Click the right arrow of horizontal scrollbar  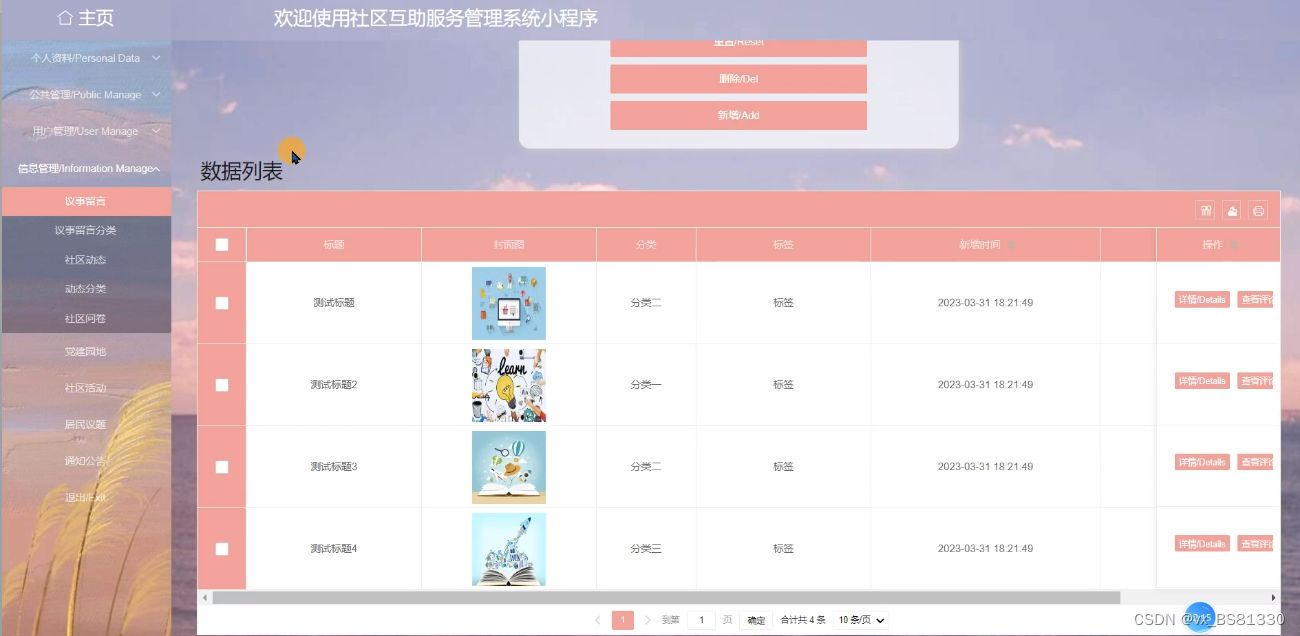pyautogui.click(x=1274, y=597)
